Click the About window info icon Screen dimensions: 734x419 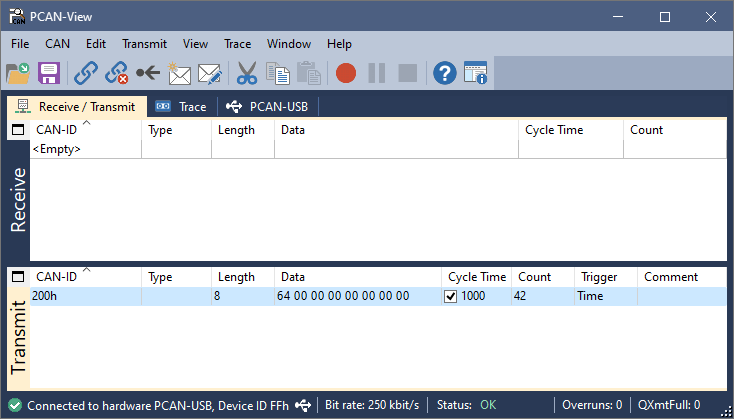(475, 73)
